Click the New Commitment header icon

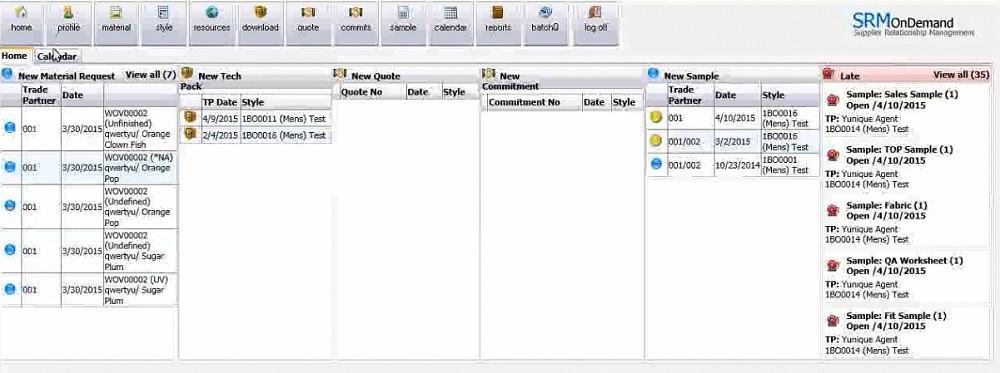click(x=489, y=73)
